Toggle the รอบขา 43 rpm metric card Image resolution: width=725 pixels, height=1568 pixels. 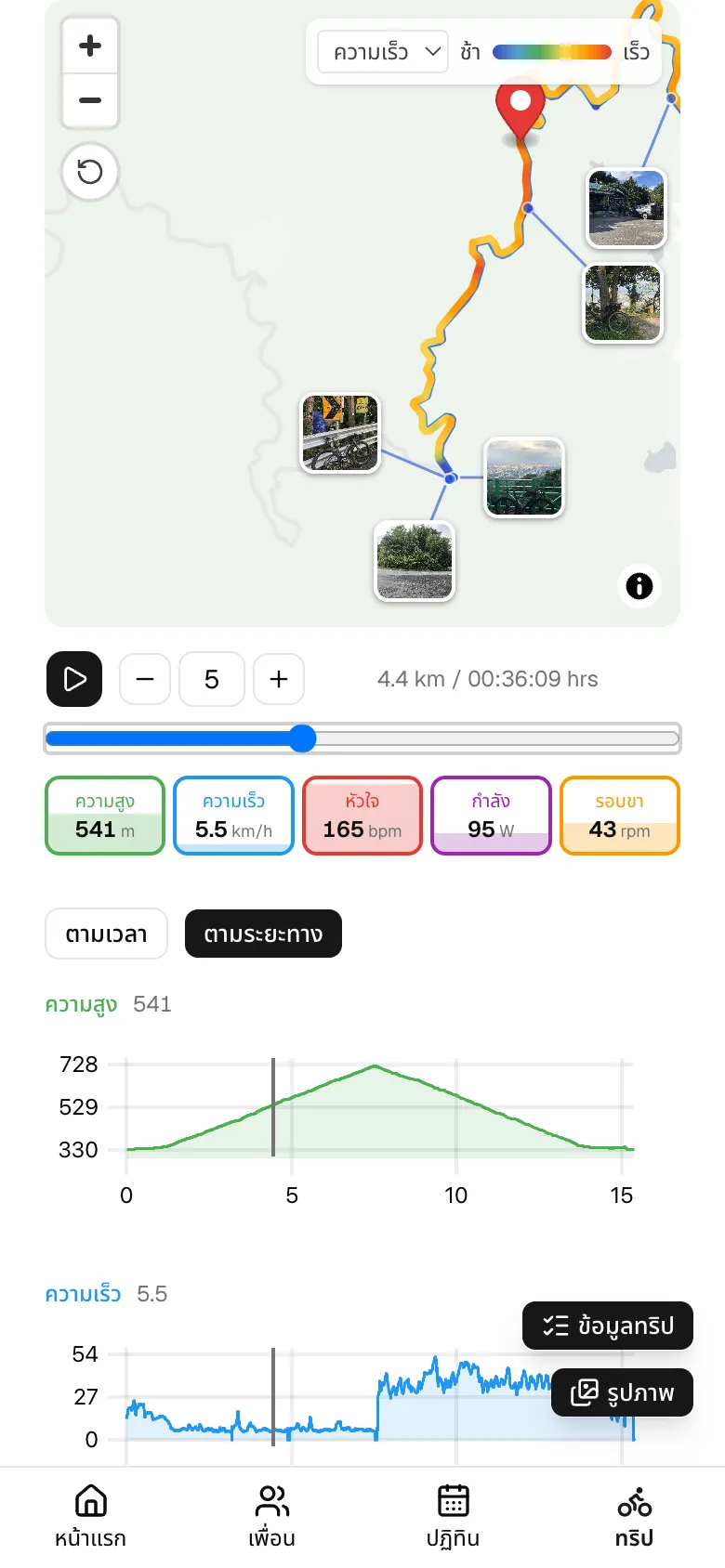coord(620,816)
